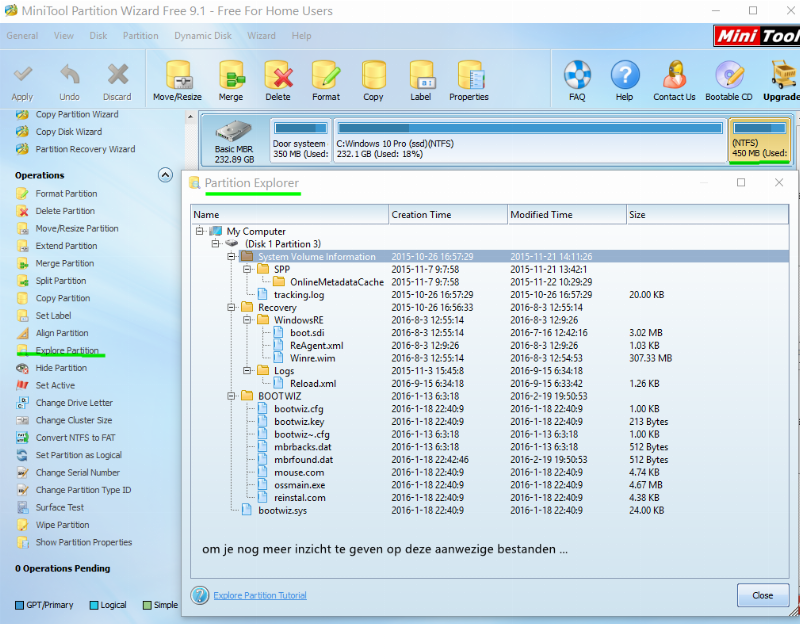Select the C:Windows 10 Pro partition block
This screenshot has height=624, width=800.
[x=530, y=140]
